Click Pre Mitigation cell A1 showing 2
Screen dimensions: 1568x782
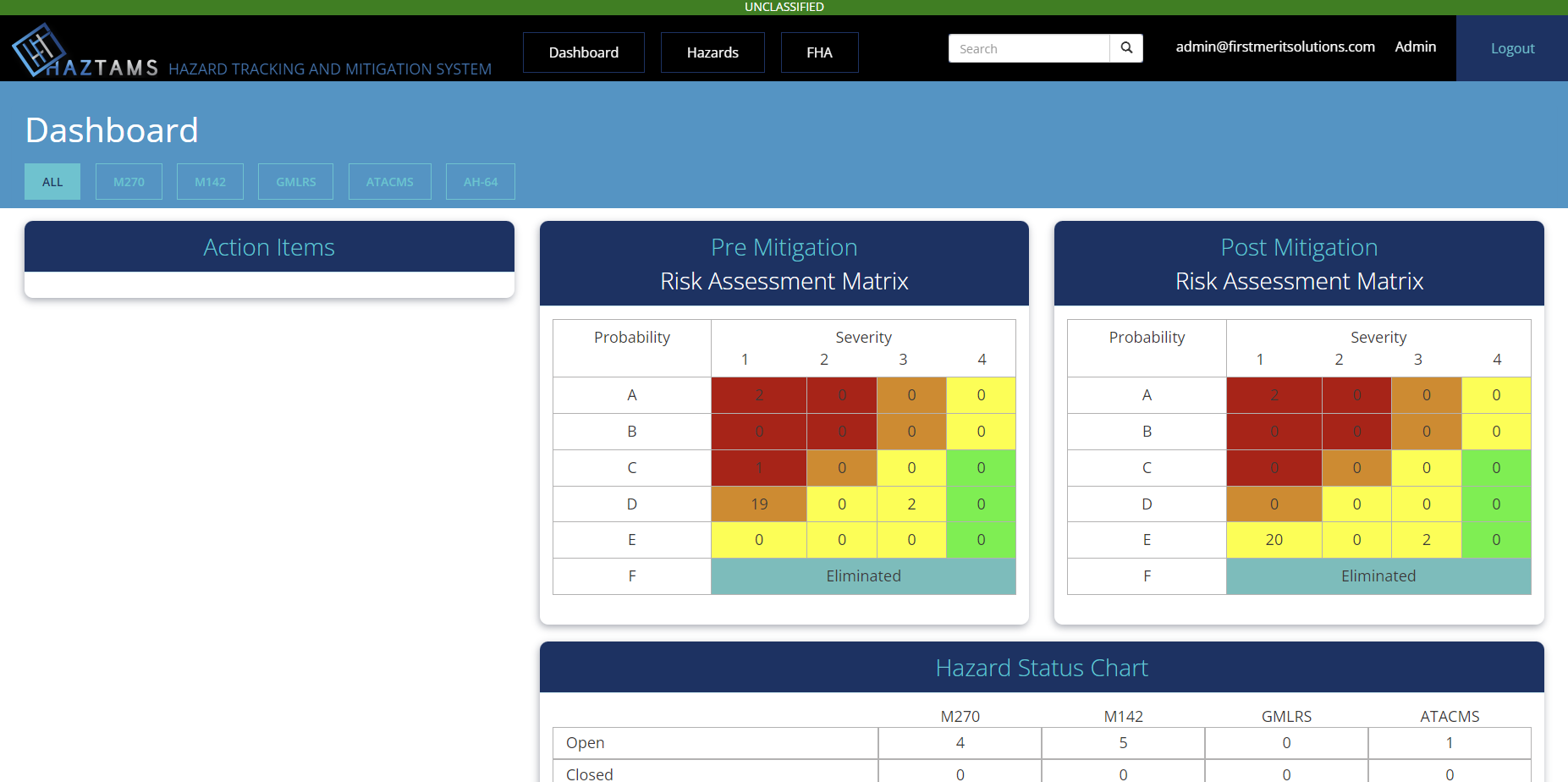point(759,395)
